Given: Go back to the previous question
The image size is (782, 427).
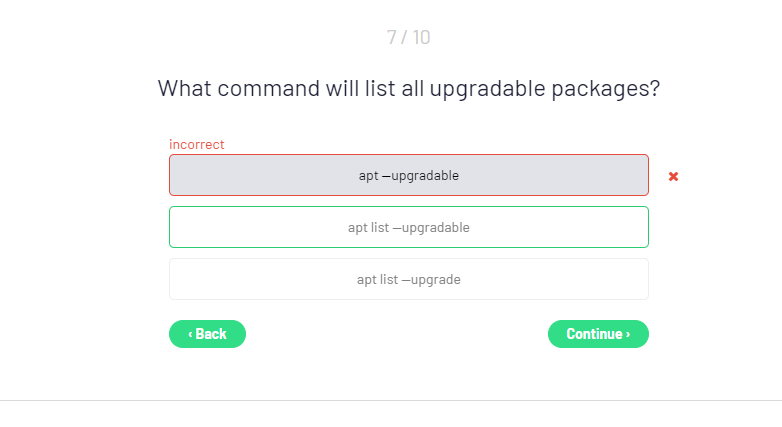Looking at the screenshot, I should coord(207,334).
